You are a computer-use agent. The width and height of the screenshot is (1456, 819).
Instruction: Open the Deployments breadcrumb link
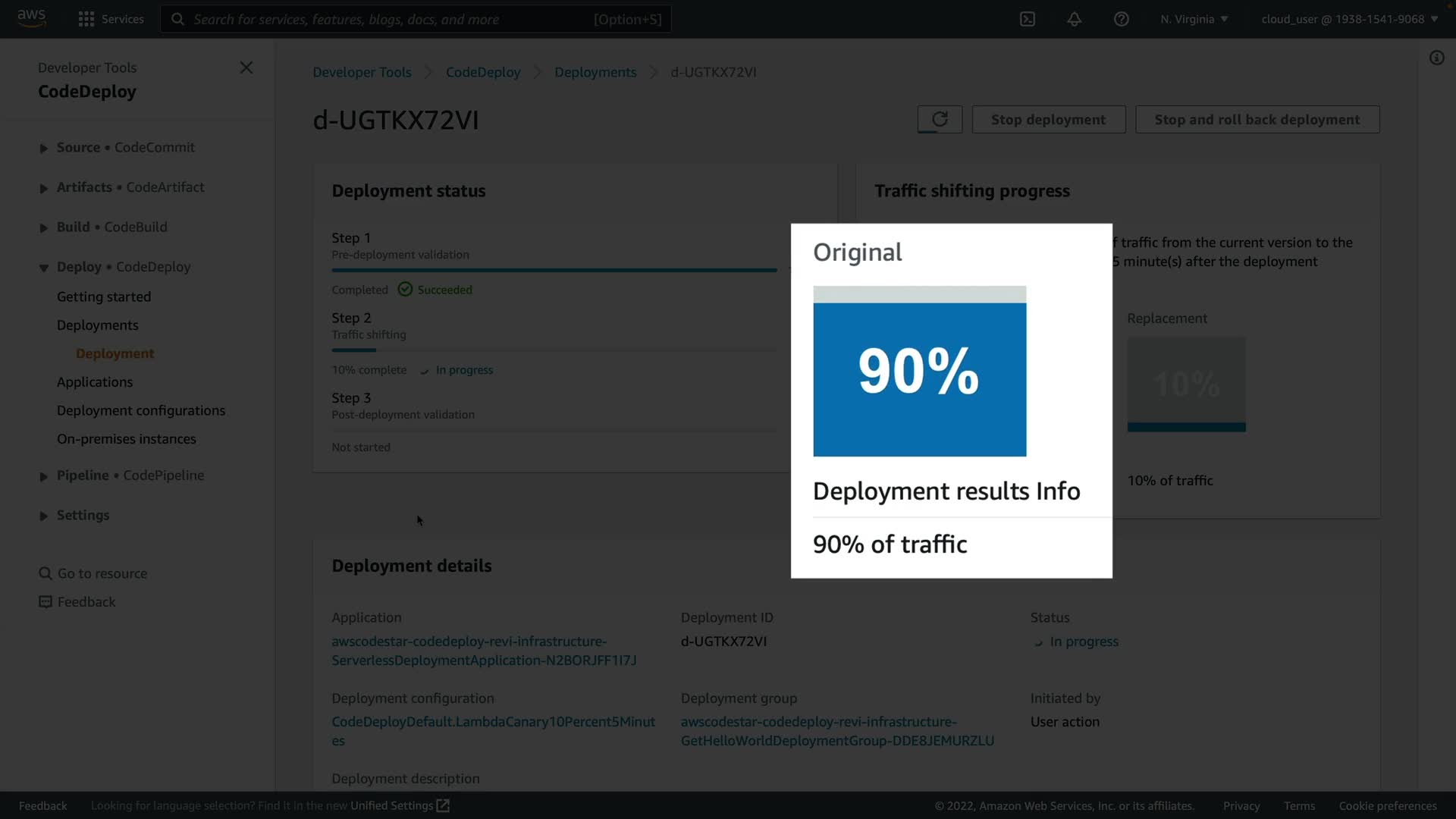pyautogui.click(x=595, y=72)
